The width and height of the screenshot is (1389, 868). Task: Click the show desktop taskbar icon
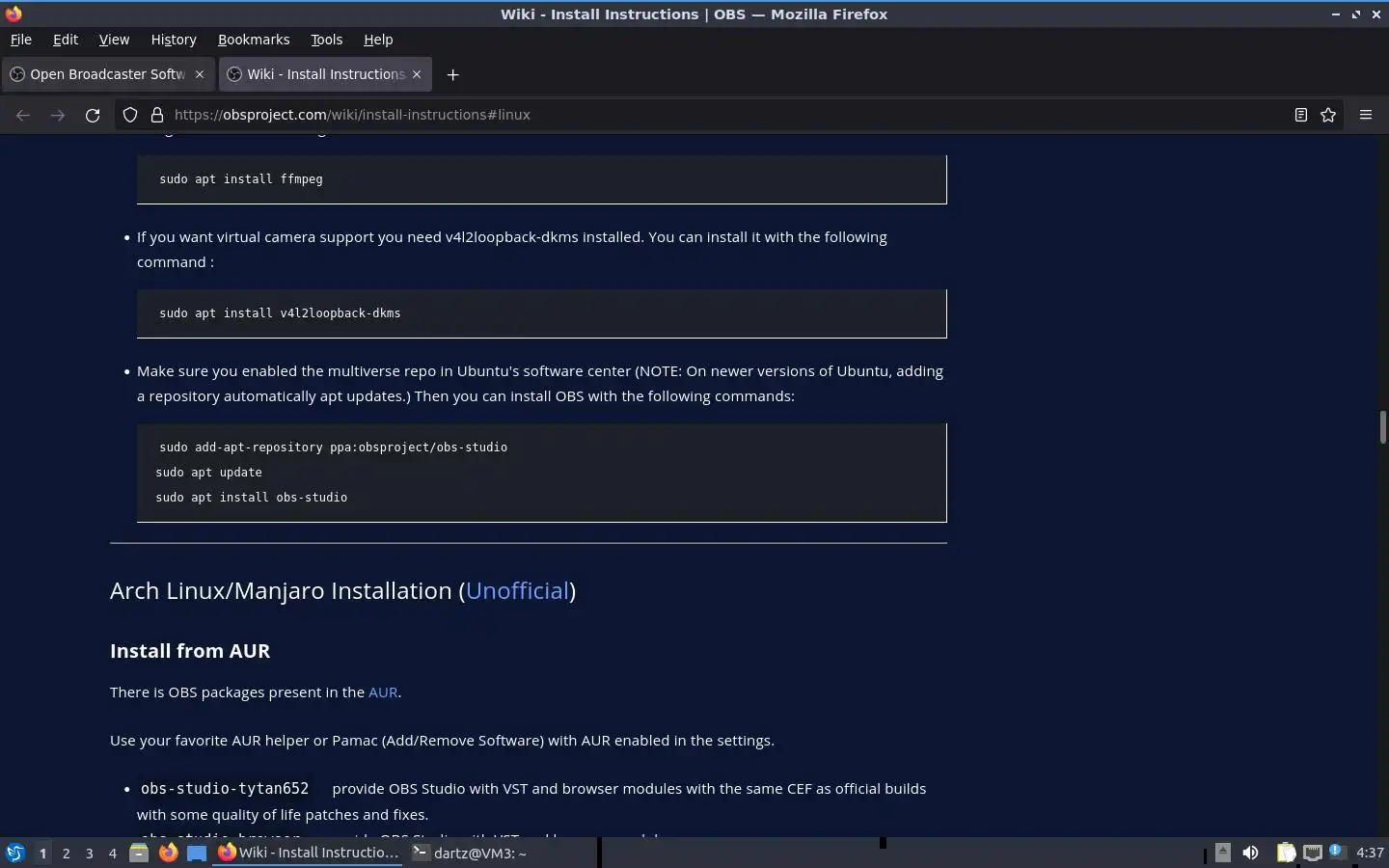(x=197, y=853)
